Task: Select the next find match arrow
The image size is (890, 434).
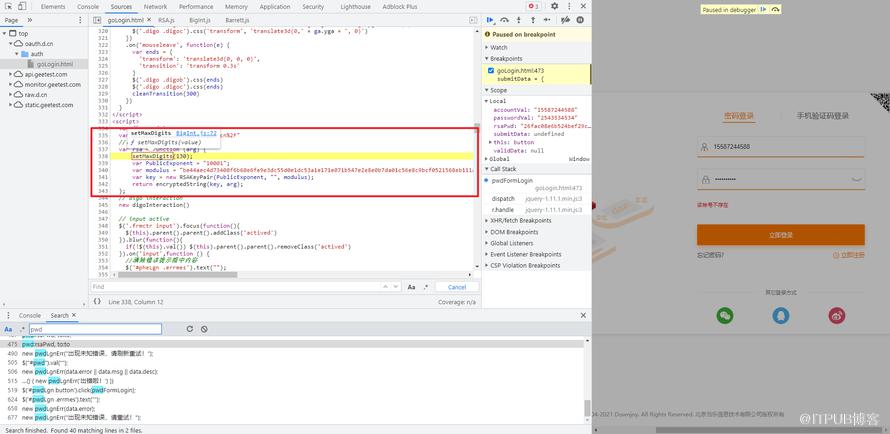Action: (x=396, y=287)
